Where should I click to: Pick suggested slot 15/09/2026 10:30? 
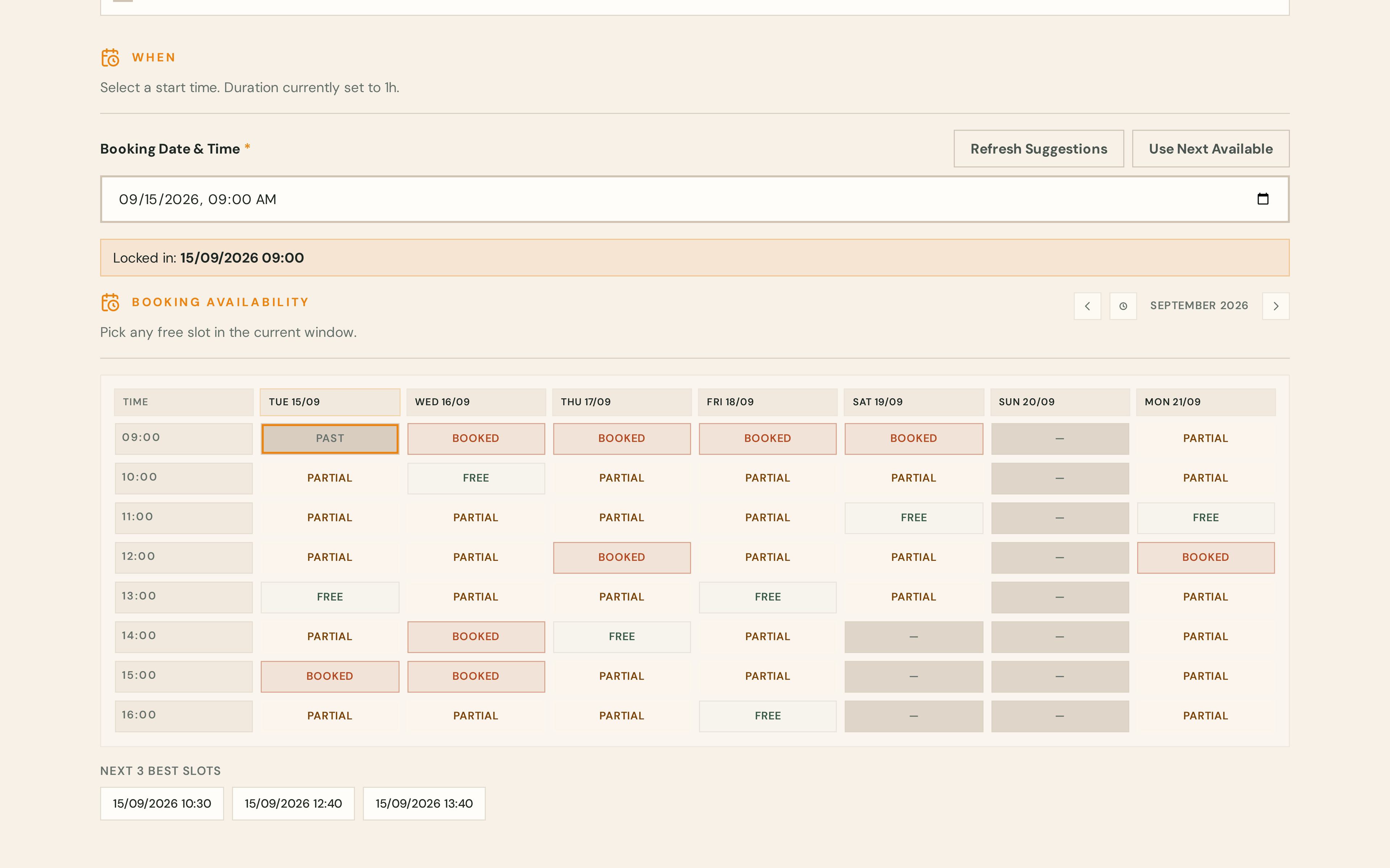pos(162,804)
